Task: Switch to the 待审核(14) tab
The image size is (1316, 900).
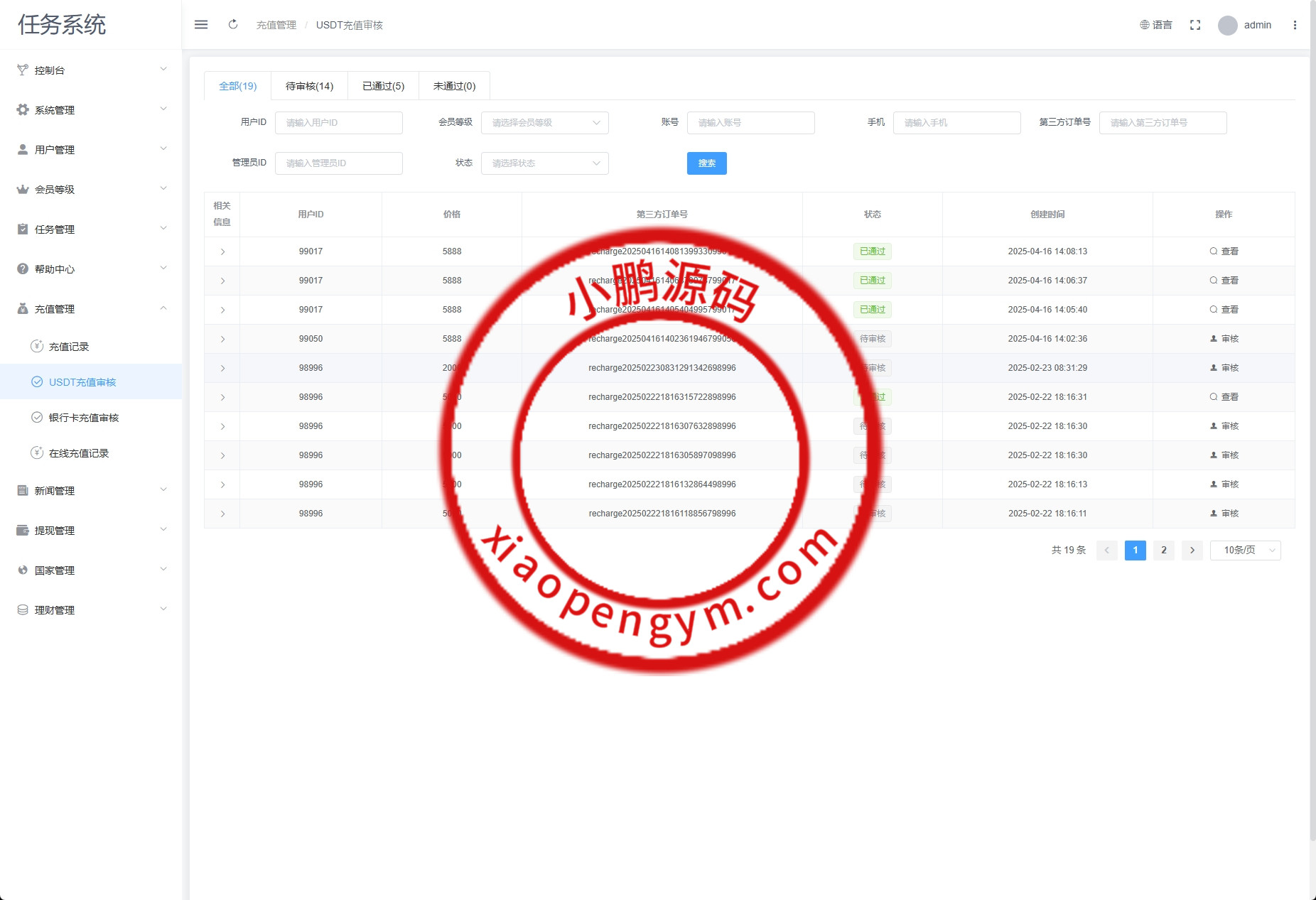Action: 309,86
